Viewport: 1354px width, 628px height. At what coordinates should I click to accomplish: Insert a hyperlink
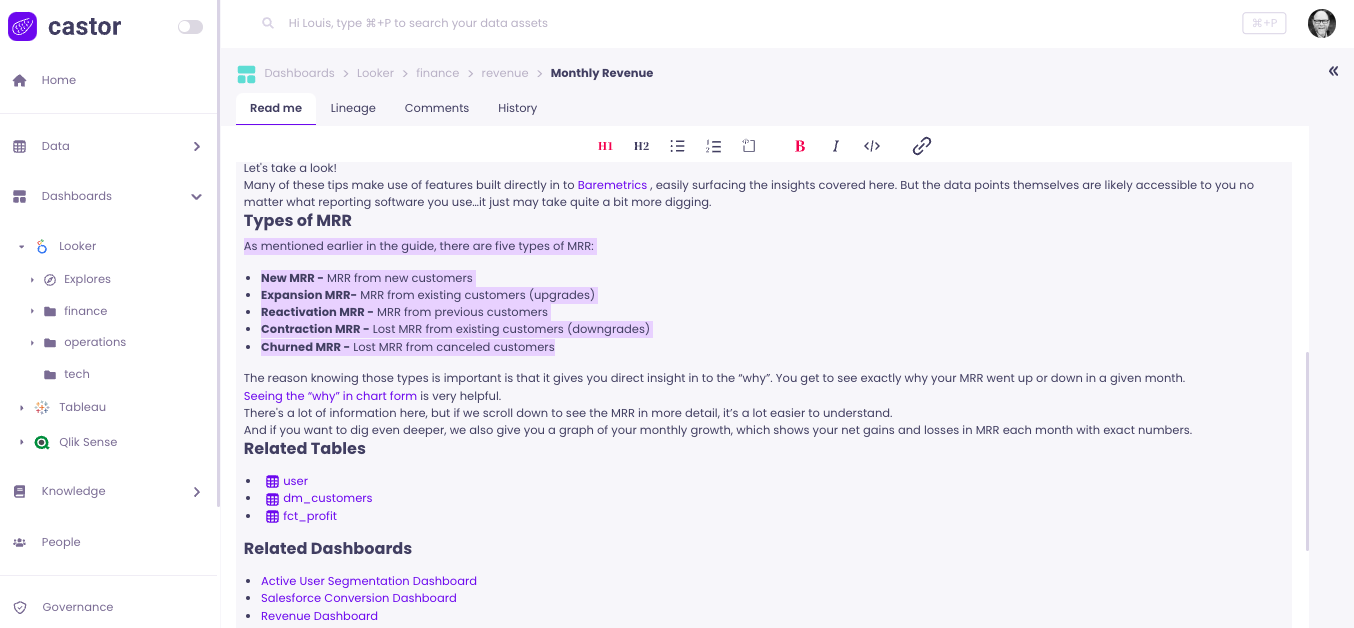tap(922, 146)
